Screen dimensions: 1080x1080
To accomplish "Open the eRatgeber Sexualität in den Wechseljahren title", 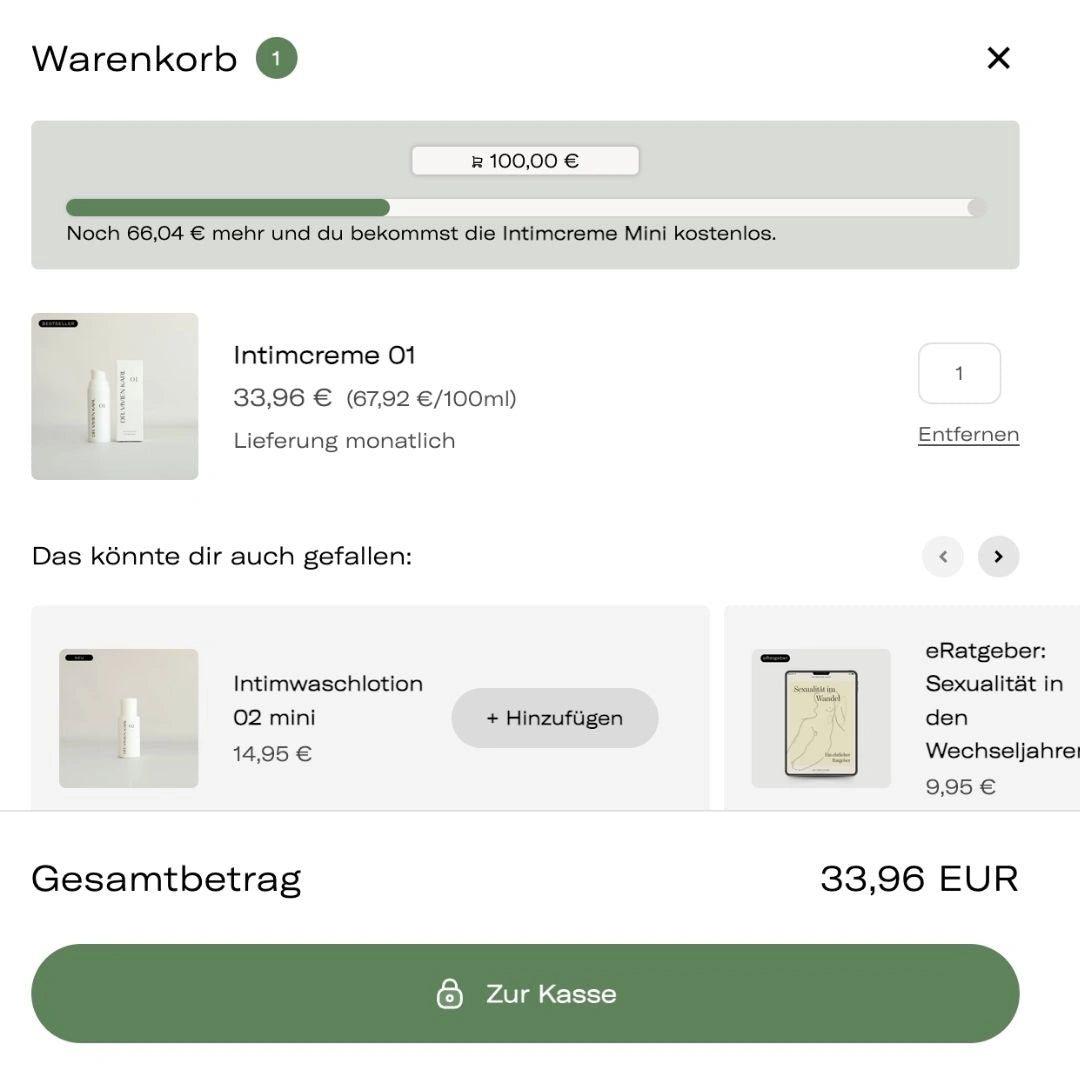I will 1000,700.
